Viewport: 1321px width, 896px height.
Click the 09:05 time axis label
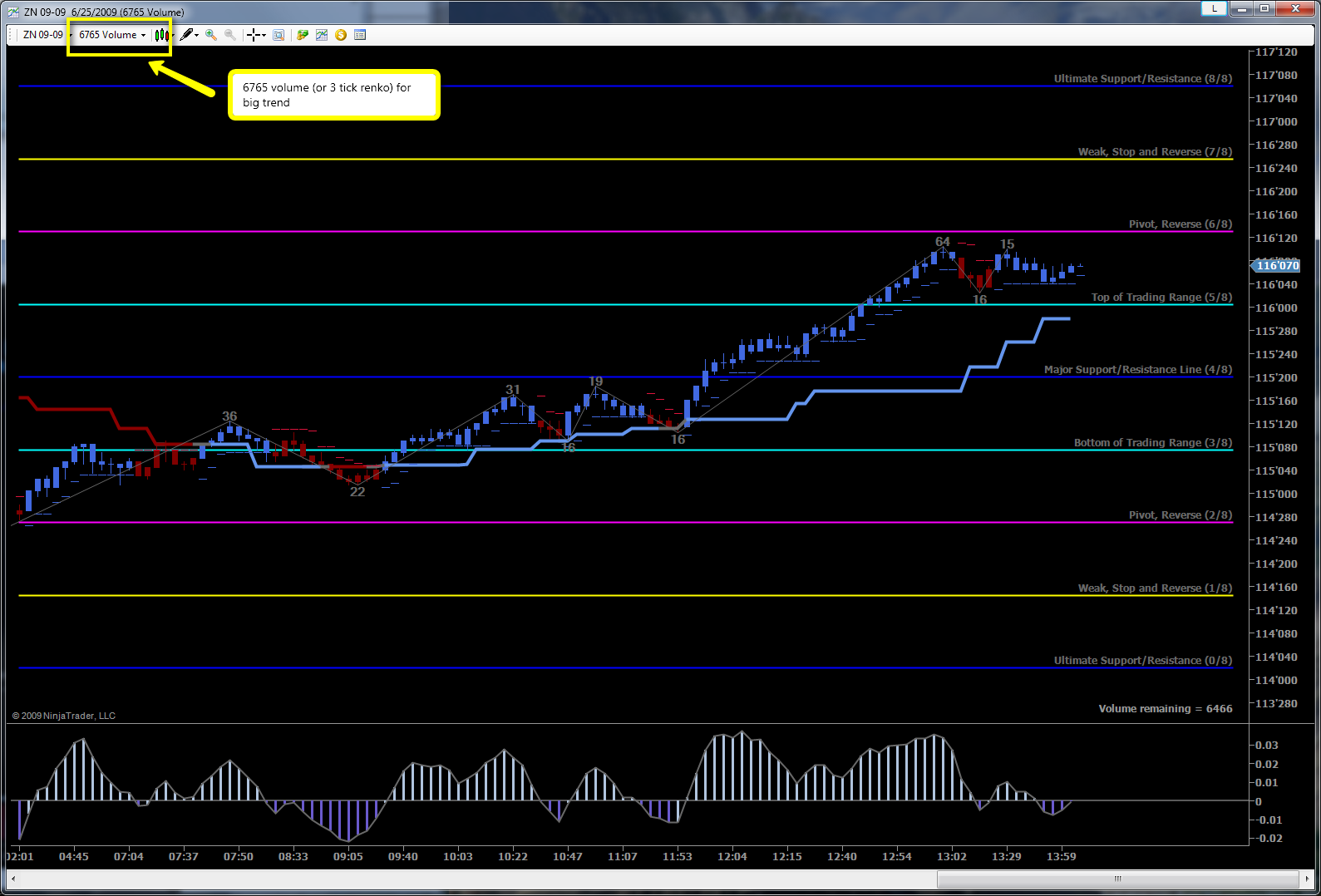348,857
